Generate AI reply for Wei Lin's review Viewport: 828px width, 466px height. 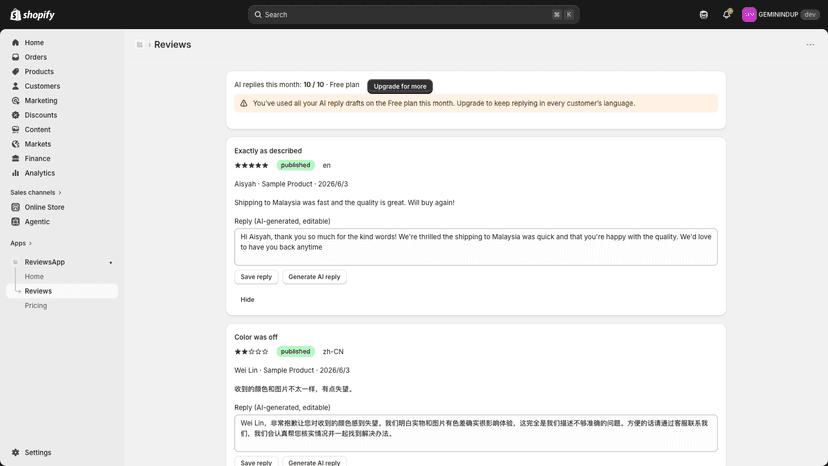click(314, 462)
